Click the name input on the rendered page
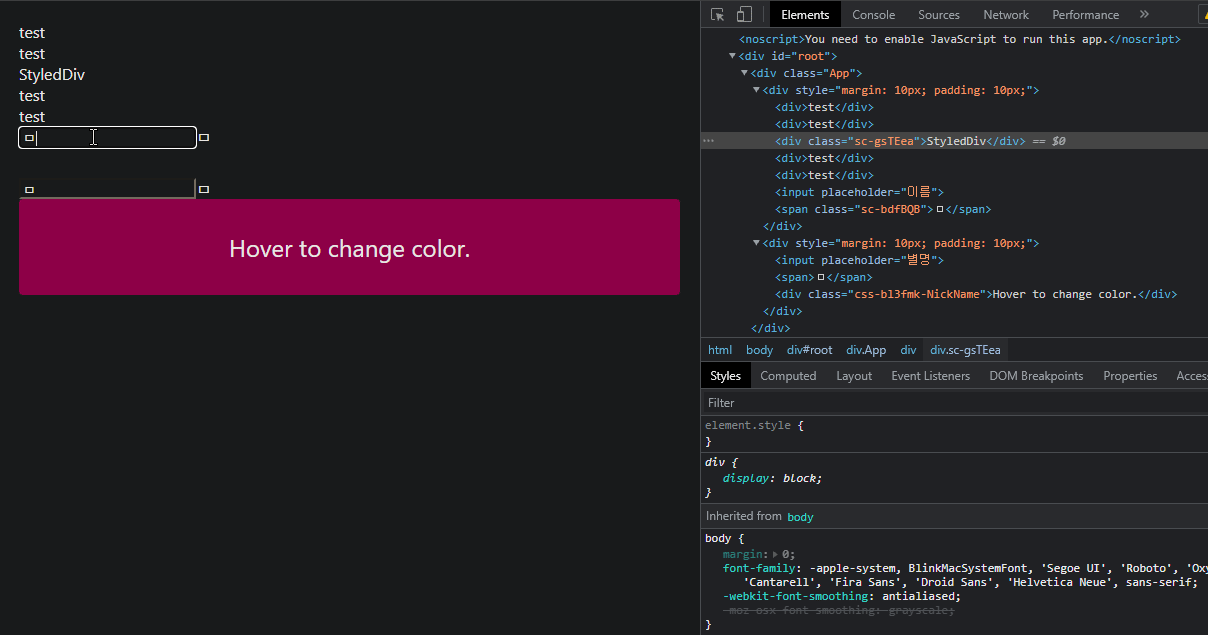Viewport: 1208px width, 635px height. (107, 137)
